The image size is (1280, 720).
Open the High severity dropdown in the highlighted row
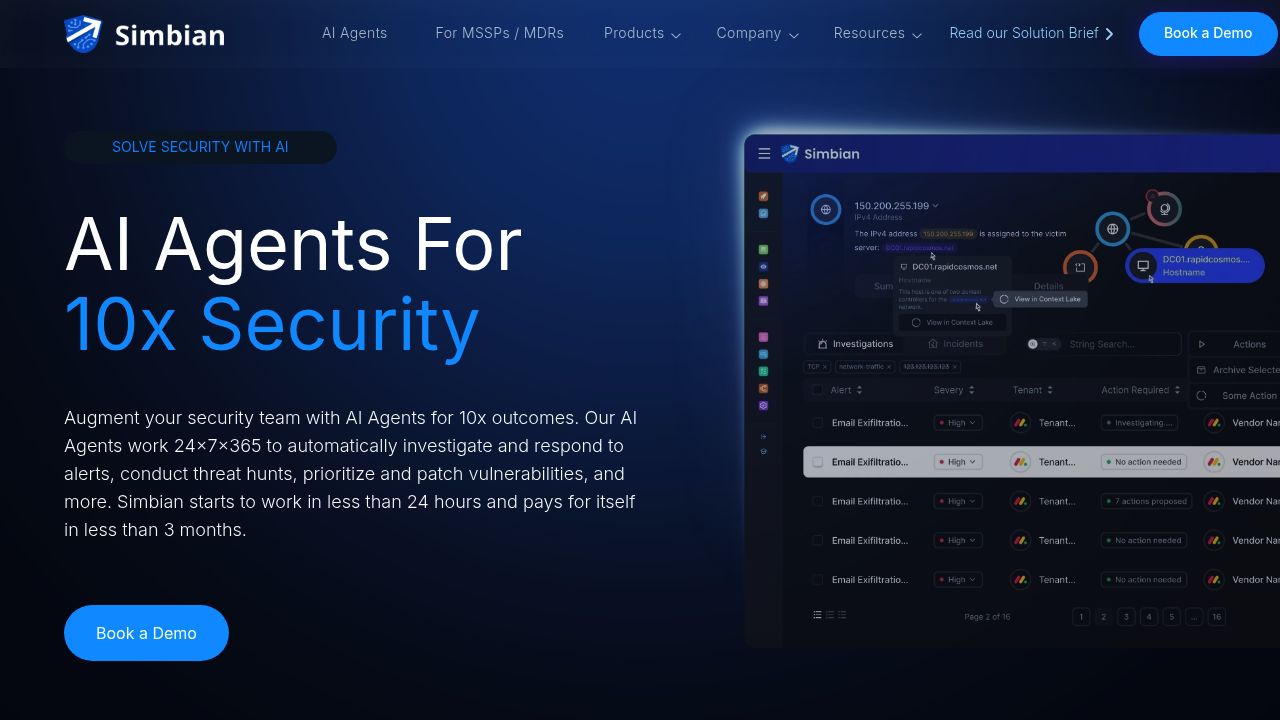(958, 462)
